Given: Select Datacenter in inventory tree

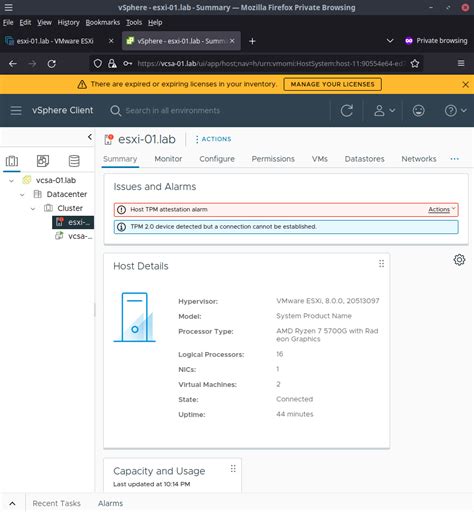Looking at the screenshot, I should pos(67,194).
